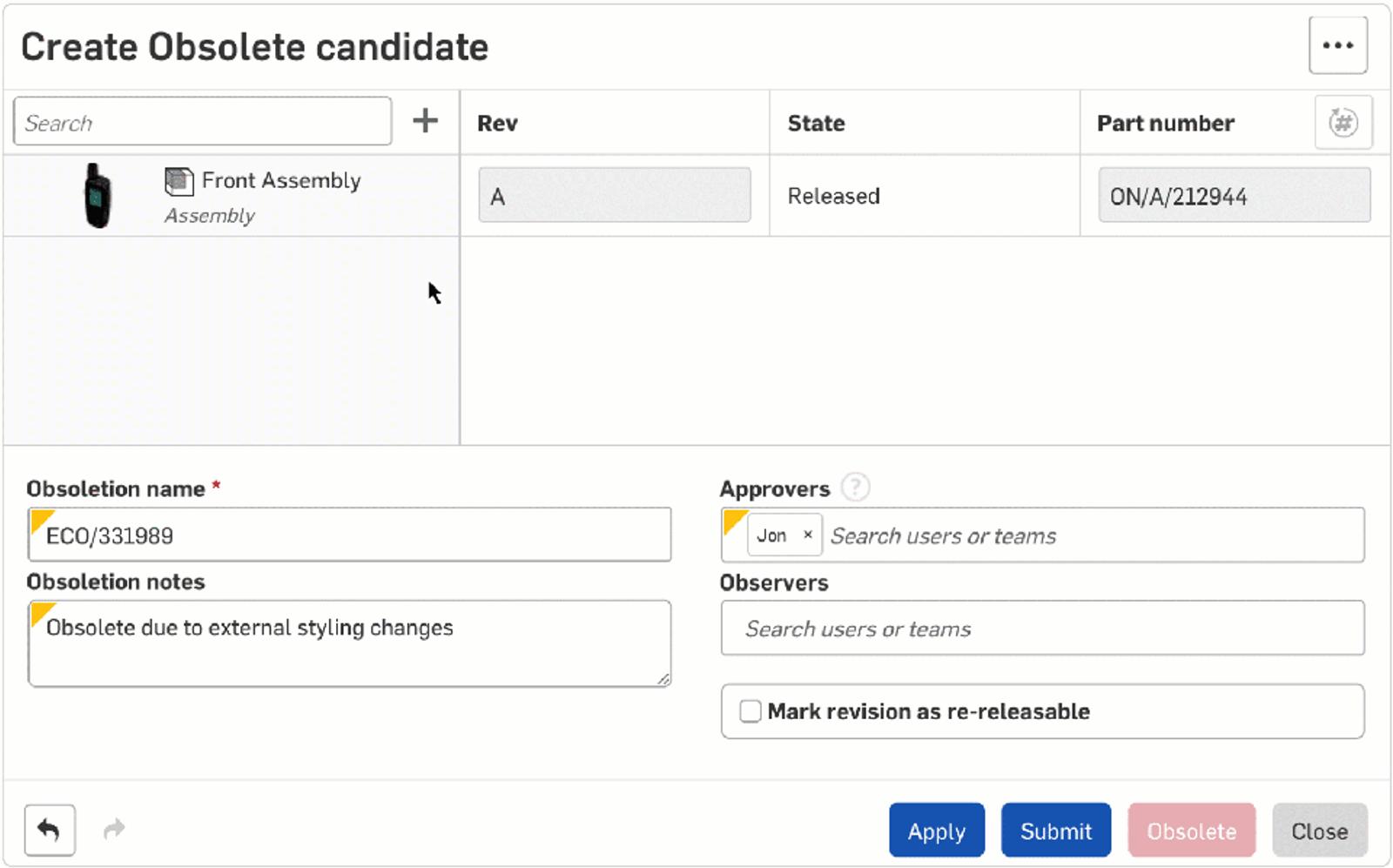
Task: Click the Front Assembly icon
Action: 178,181
